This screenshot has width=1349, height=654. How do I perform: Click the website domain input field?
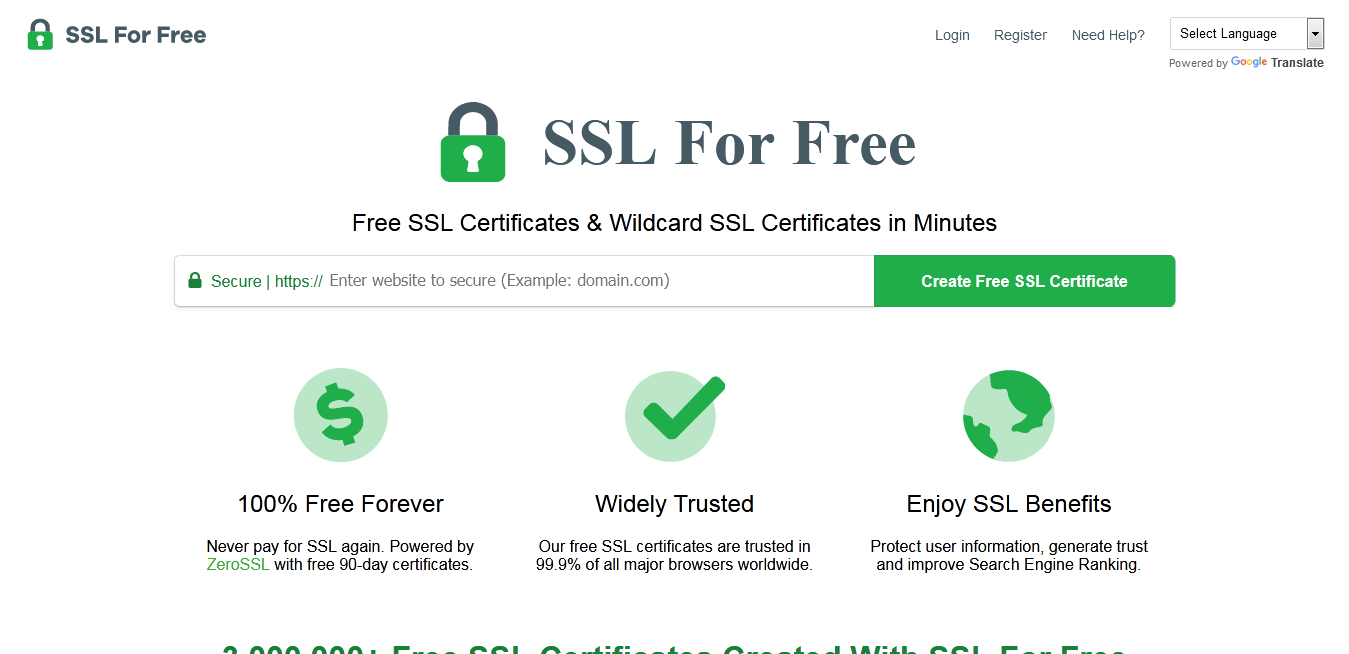coord(598,281)
